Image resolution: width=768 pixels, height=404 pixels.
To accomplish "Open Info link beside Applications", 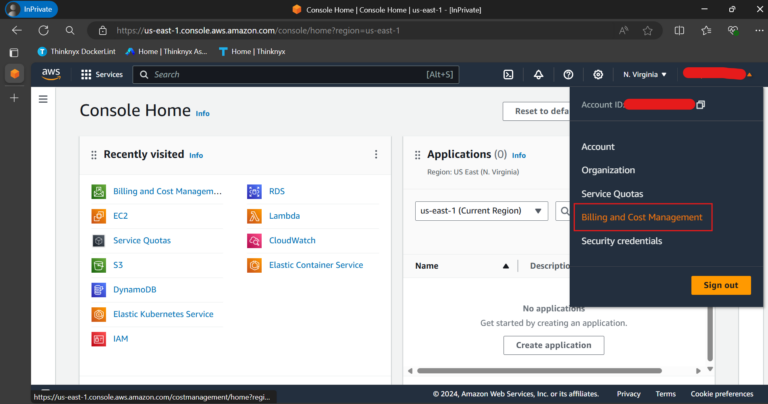I will 519,155.
